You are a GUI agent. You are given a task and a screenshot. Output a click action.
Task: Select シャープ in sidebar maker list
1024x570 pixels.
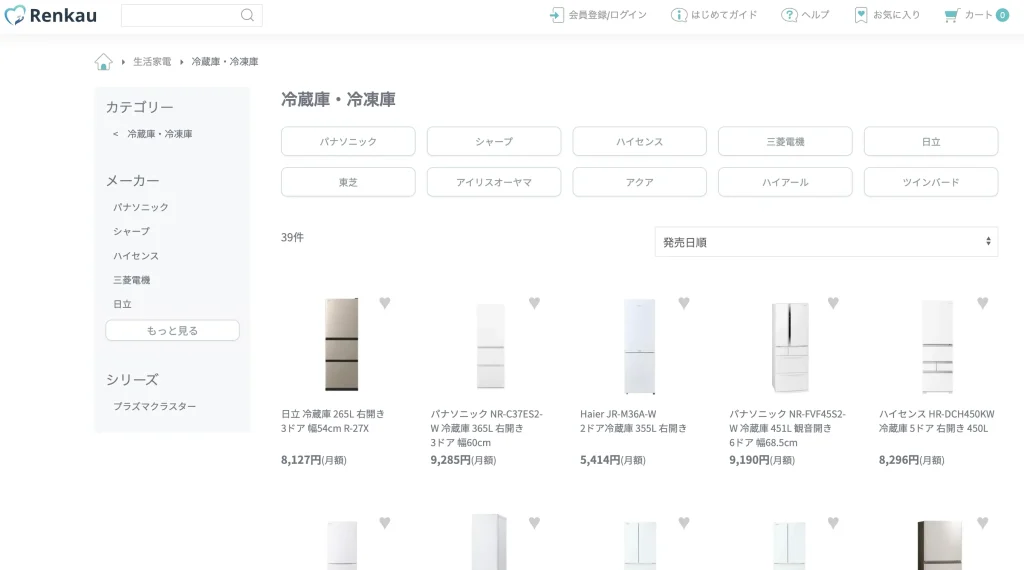pos(131,231)
